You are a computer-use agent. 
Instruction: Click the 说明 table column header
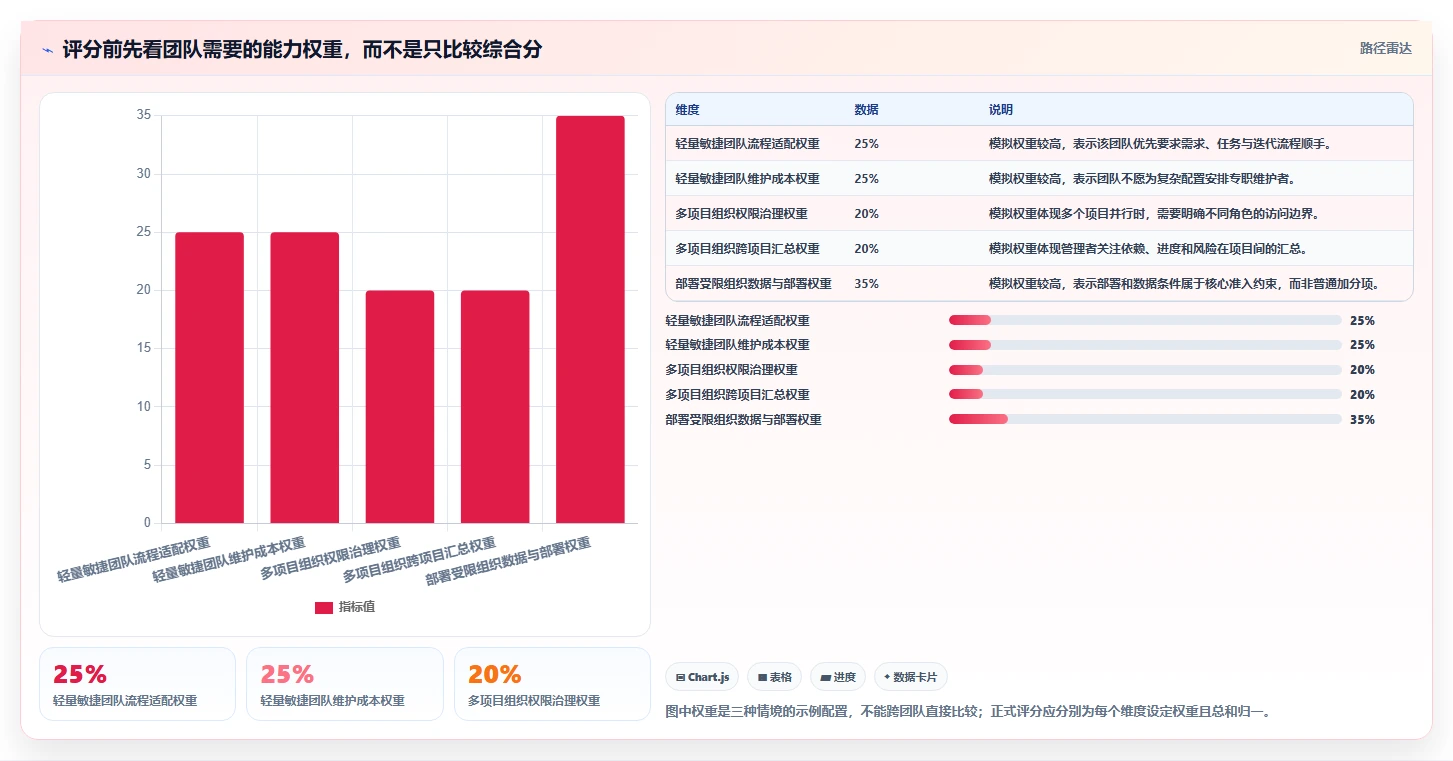[1001, 110]
